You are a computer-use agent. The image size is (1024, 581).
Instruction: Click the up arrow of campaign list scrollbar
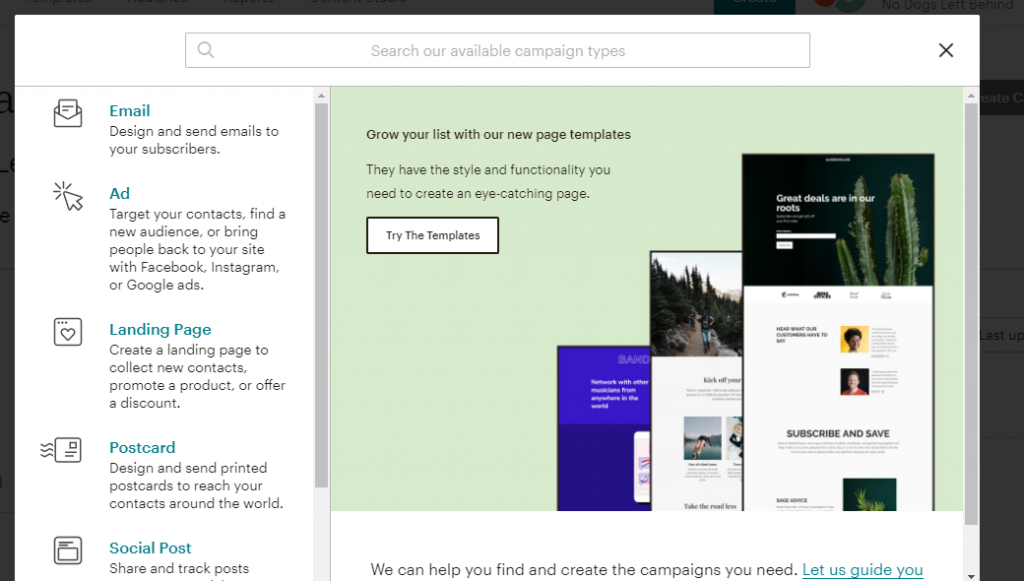(x=321, y=96)
